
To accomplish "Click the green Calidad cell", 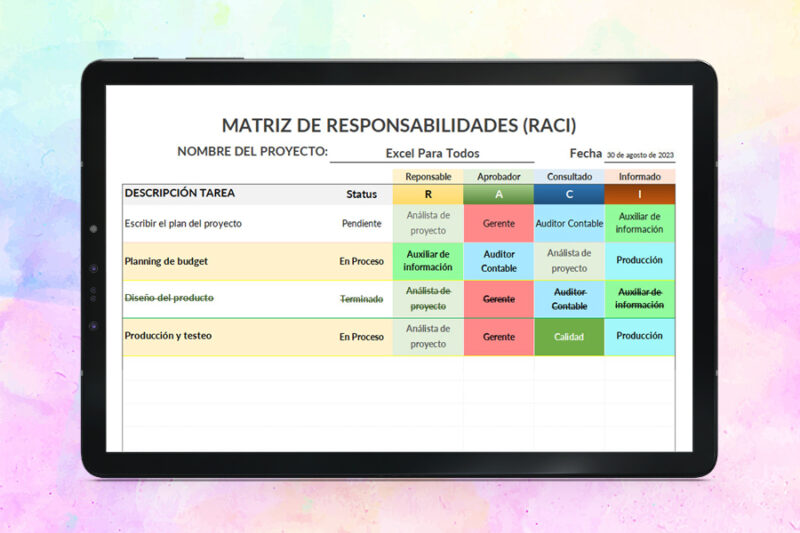I will point(569,337).
